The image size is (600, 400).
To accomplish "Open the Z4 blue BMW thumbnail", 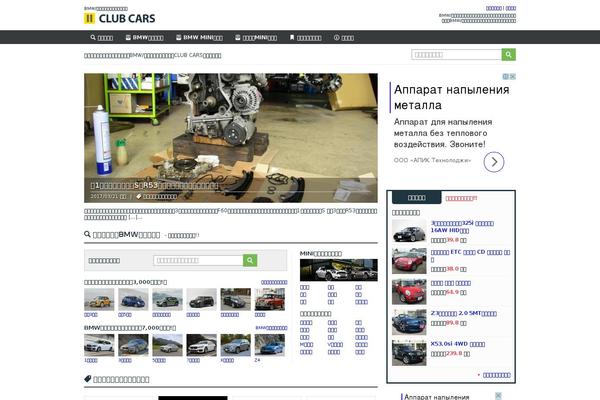I will [x=270, y=345].
